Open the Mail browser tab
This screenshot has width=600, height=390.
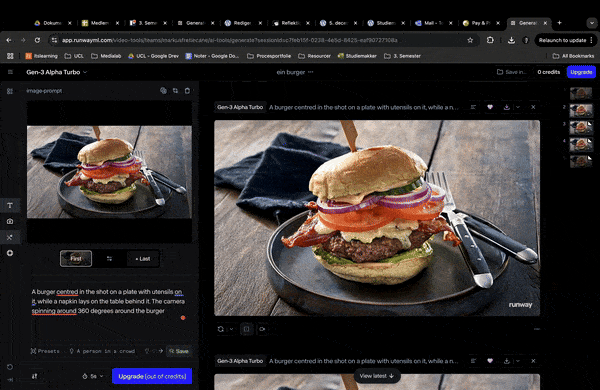[x=434, y=23]
